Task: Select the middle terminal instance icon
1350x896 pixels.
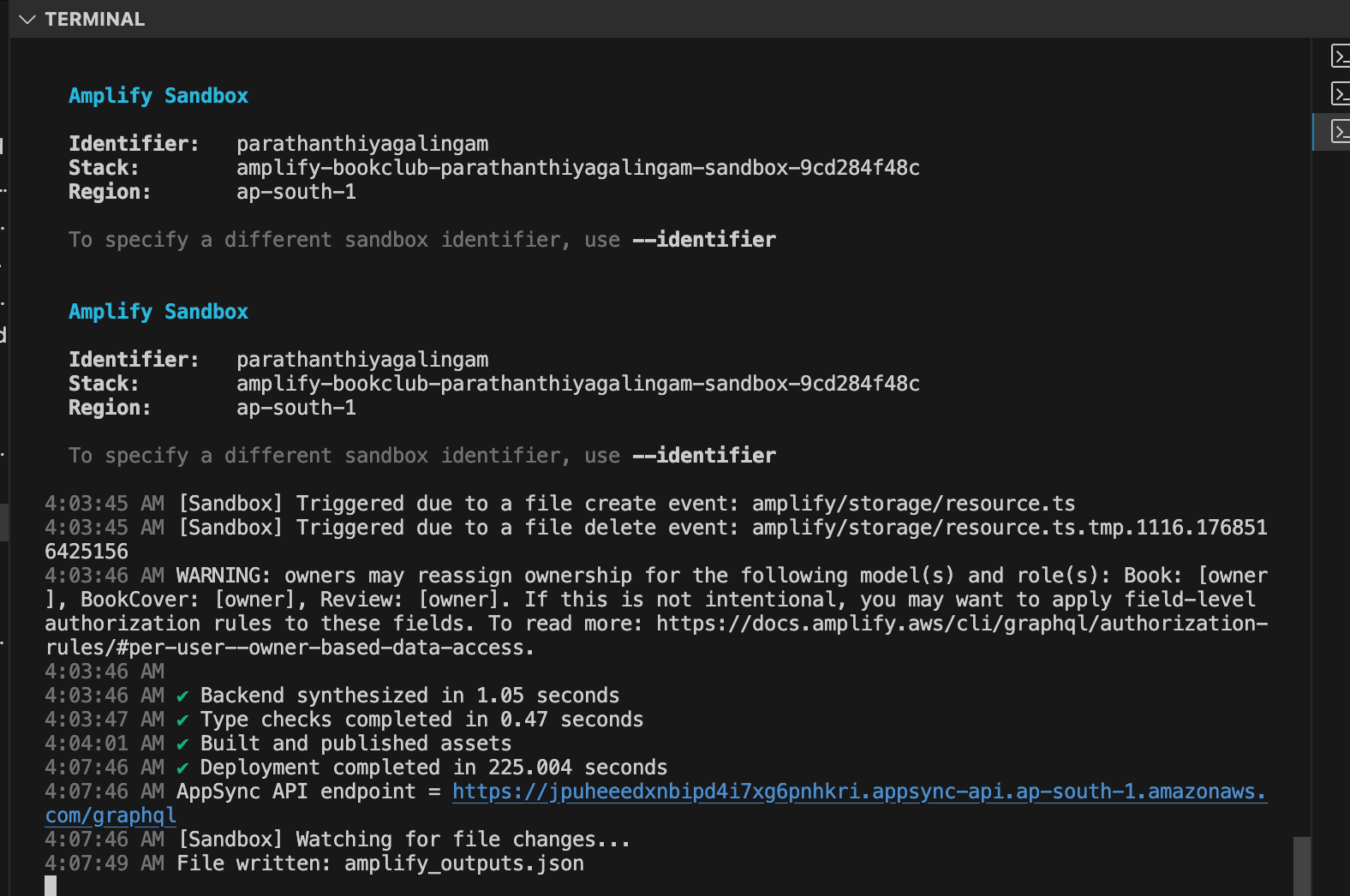Action: click(1341, 93)
